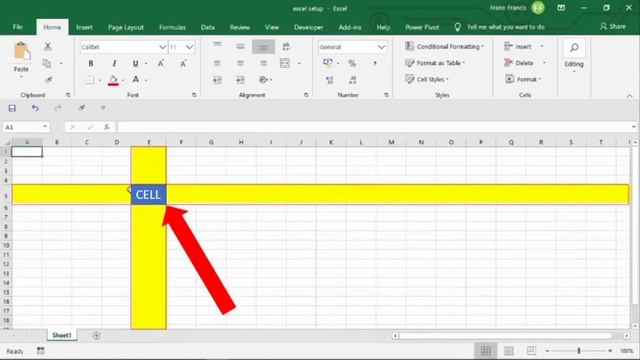Toggle Italic formatting
Image resolution: width=640 pixels, height=360 pixels.
(114, 63)
